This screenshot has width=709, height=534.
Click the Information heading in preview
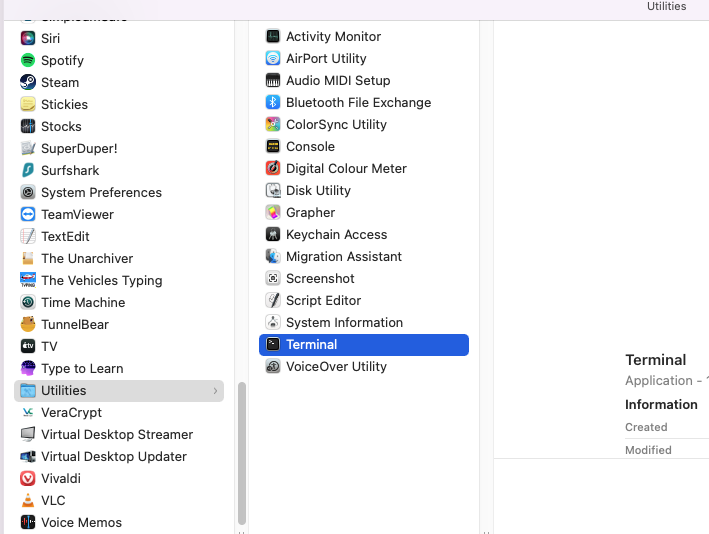(661, 404)
